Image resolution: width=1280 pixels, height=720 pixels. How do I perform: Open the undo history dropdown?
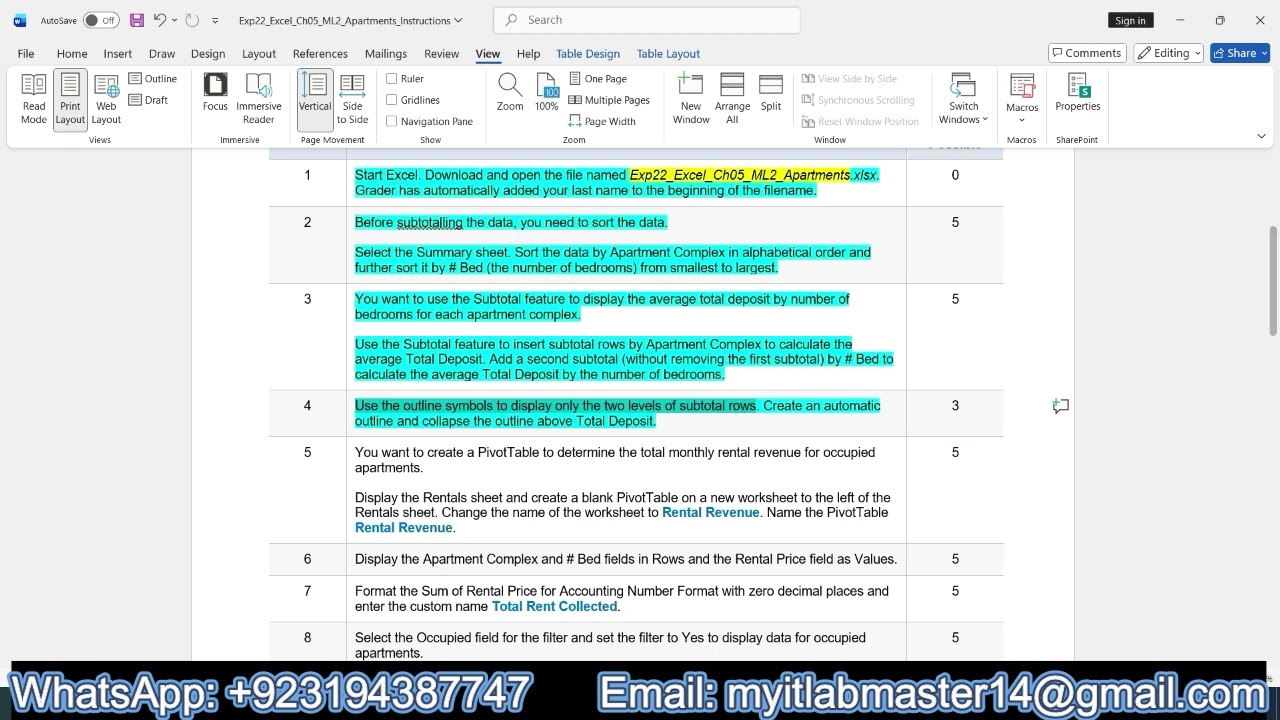pyautogui.click(x=174, y=20)
